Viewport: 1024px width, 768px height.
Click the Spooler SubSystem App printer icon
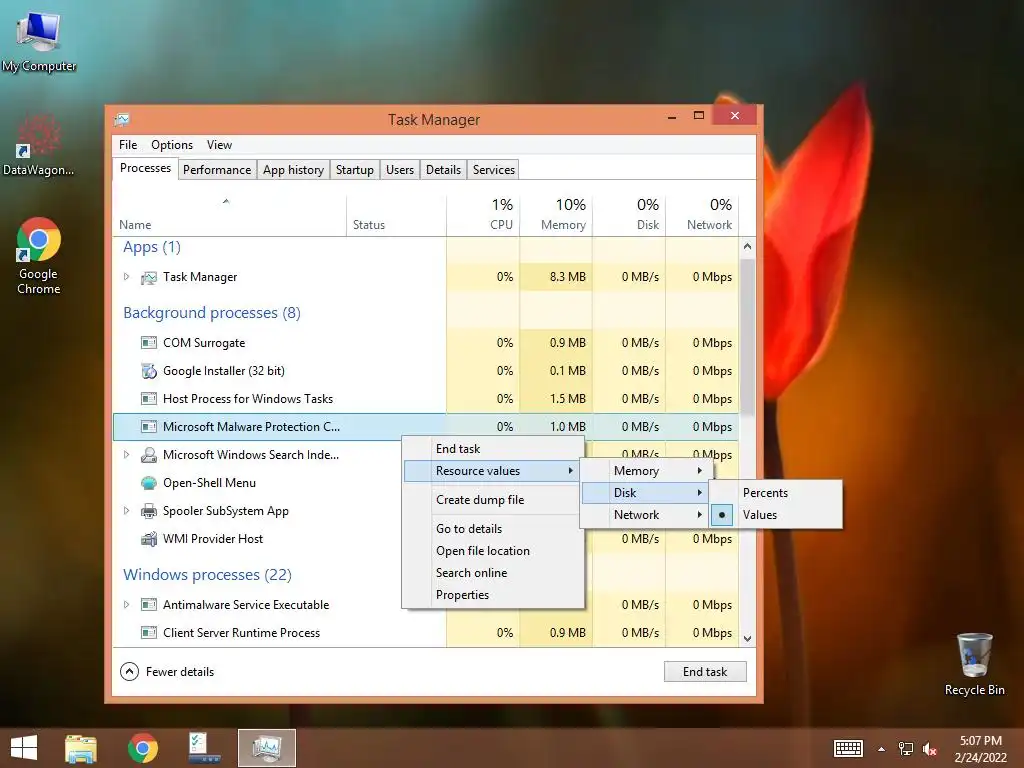coord(149,511)
